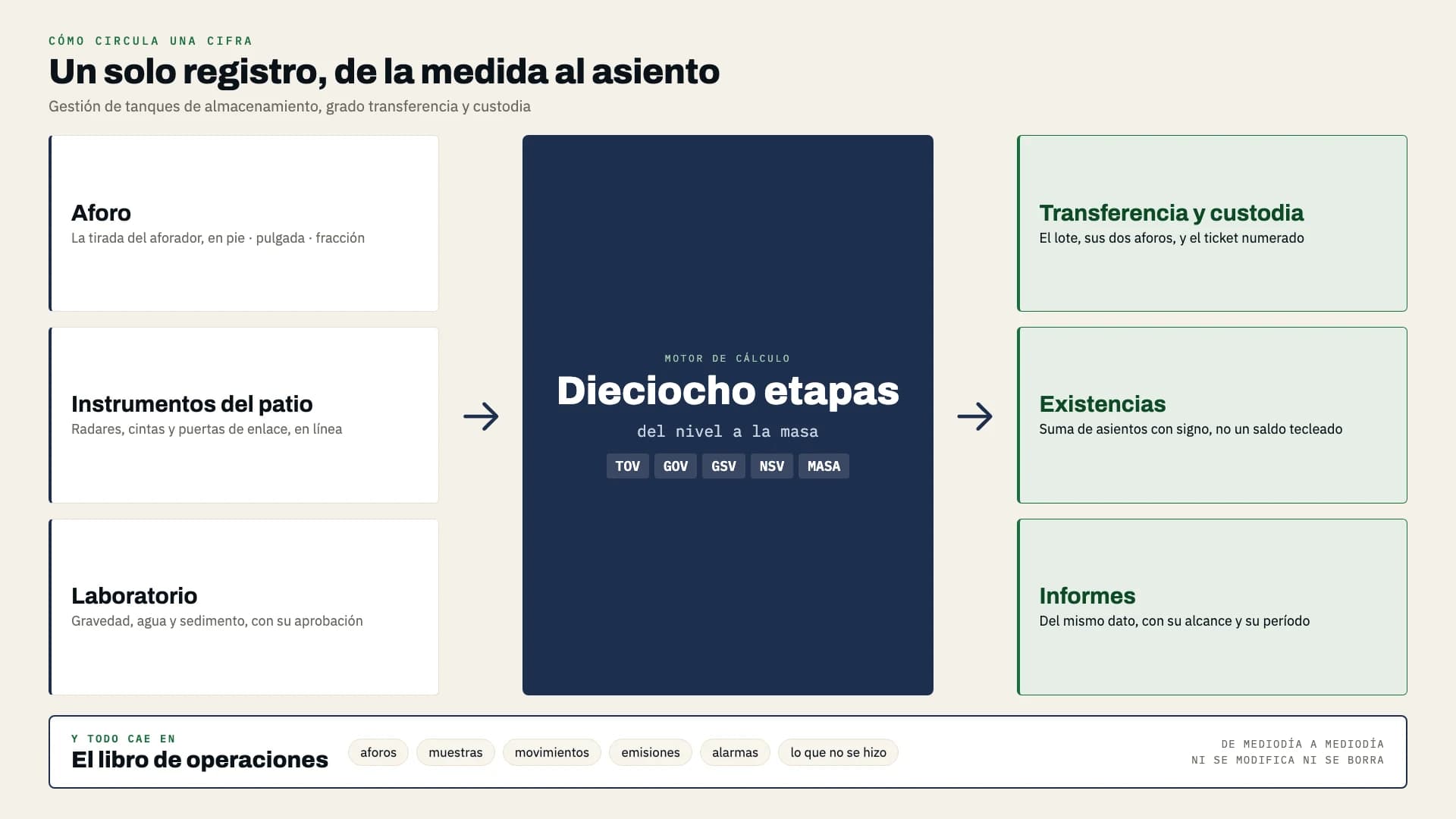Click 'NI SE MODIFICA NI SE BORRA' text
Screen dimensions: 1456x819
click(1288, 760)
